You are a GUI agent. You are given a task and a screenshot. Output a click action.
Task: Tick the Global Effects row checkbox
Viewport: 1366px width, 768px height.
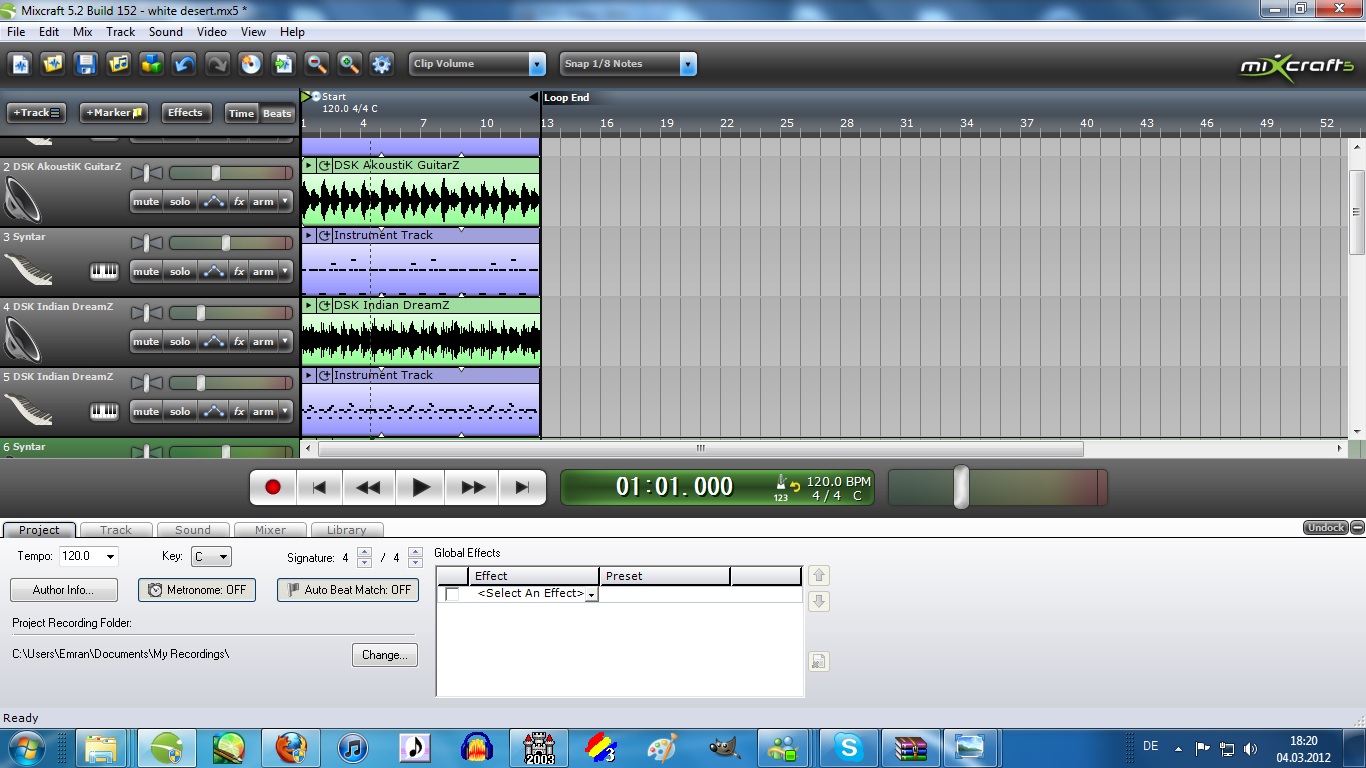(452, 594)
